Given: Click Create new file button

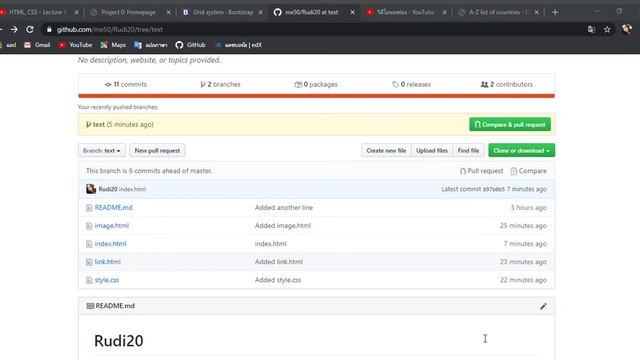Looking at the screenshot, I should (386, 151).
